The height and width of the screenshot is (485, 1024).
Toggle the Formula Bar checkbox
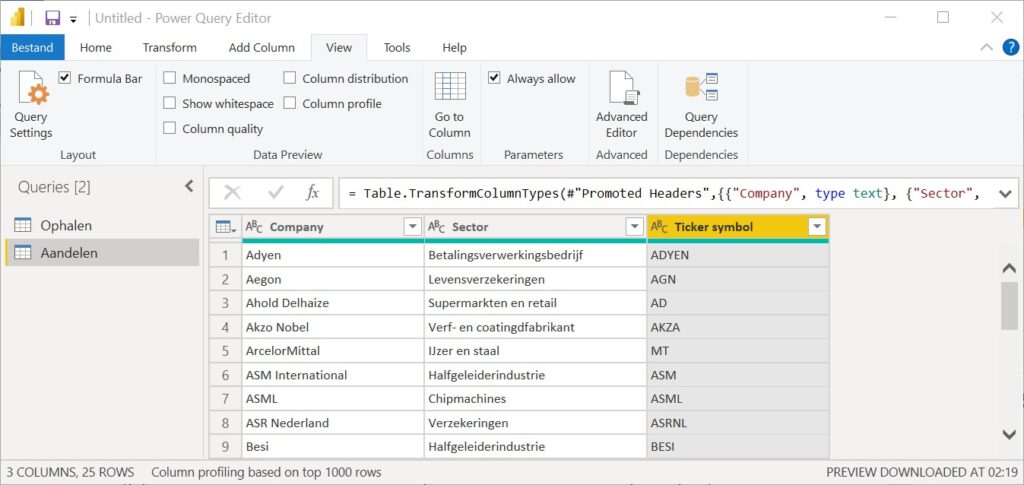(x=65, y=78)
